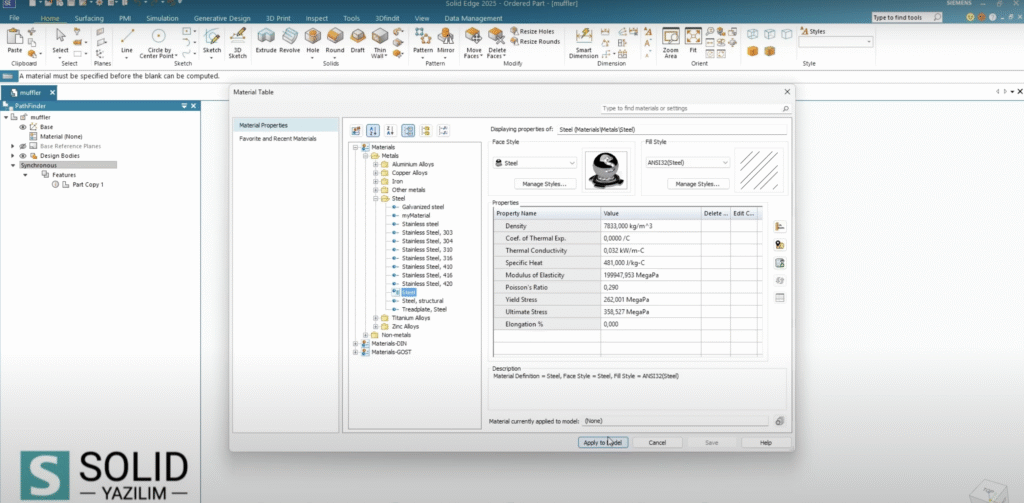1024x503 pixels.
Task: Expand the Materials-DIN library node
Action: (x=356, y=343)
